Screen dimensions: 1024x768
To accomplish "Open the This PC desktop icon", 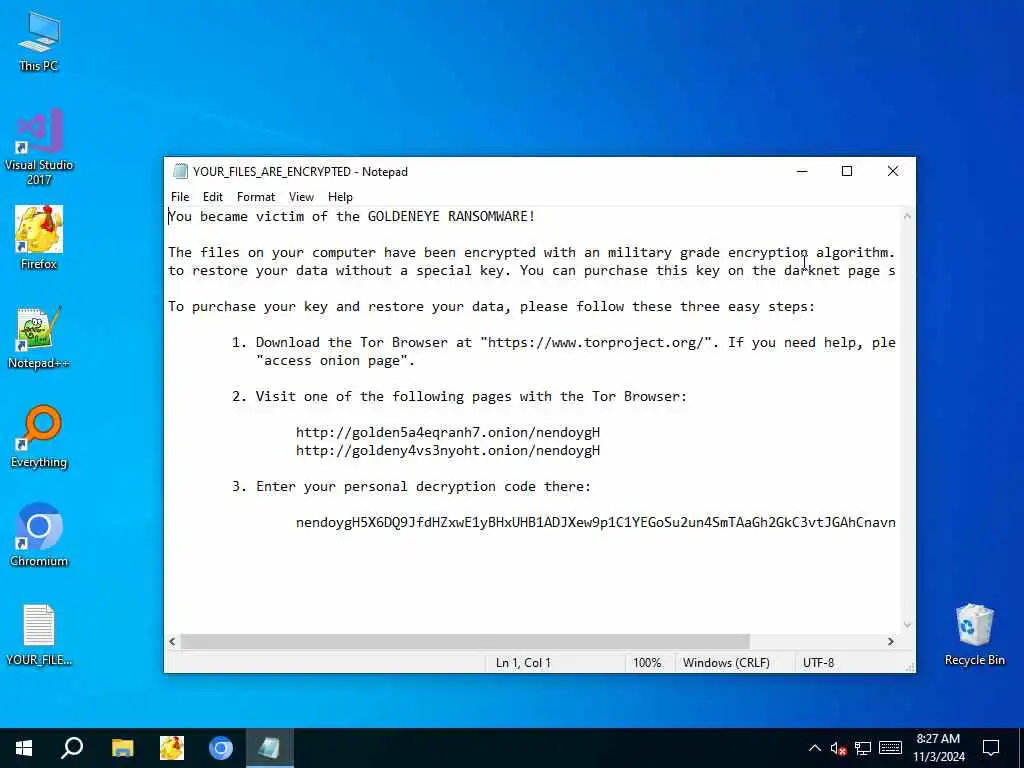I will [39, 42].
